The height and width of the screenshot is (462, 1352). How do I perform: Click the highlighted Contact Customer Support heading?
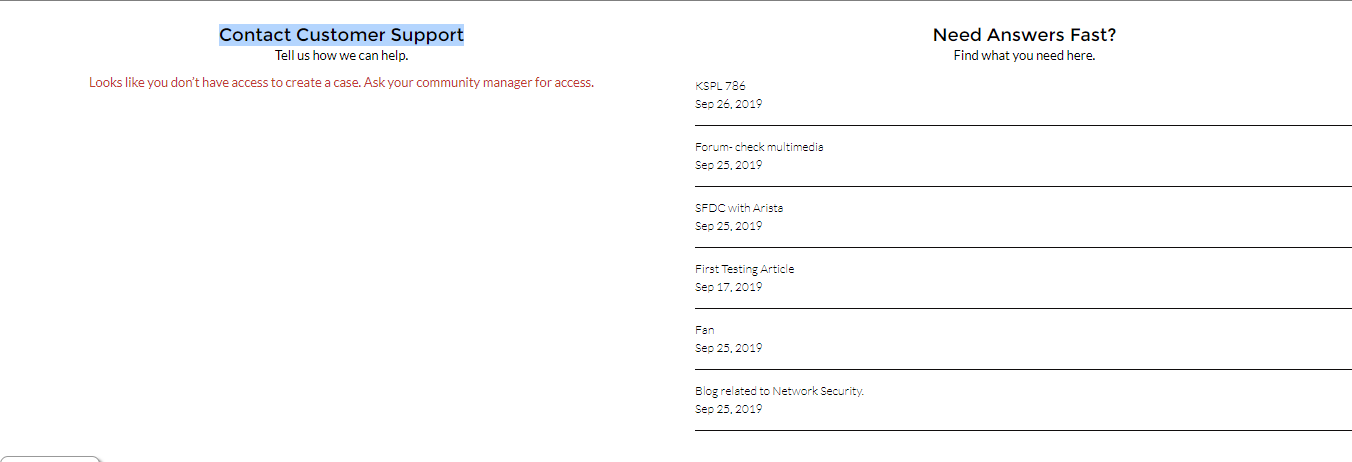pos(341,35)
